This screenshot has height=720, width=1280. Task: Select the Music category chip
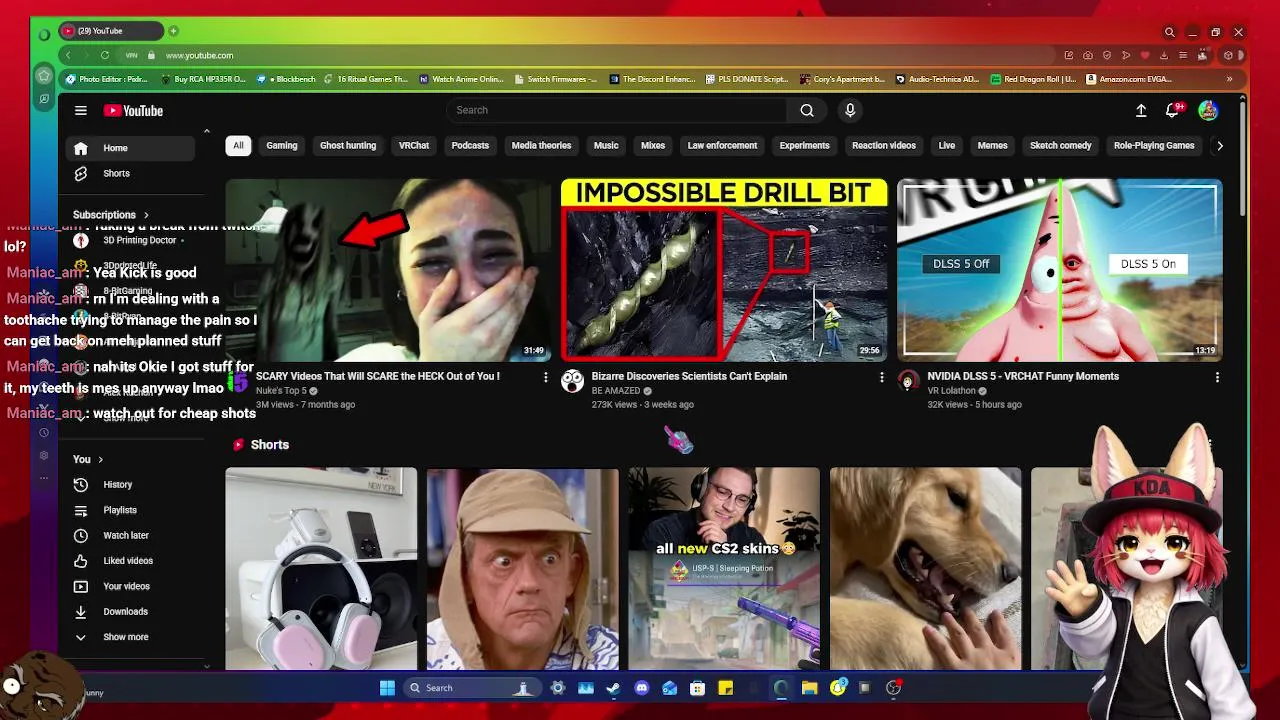pos(606,146)
